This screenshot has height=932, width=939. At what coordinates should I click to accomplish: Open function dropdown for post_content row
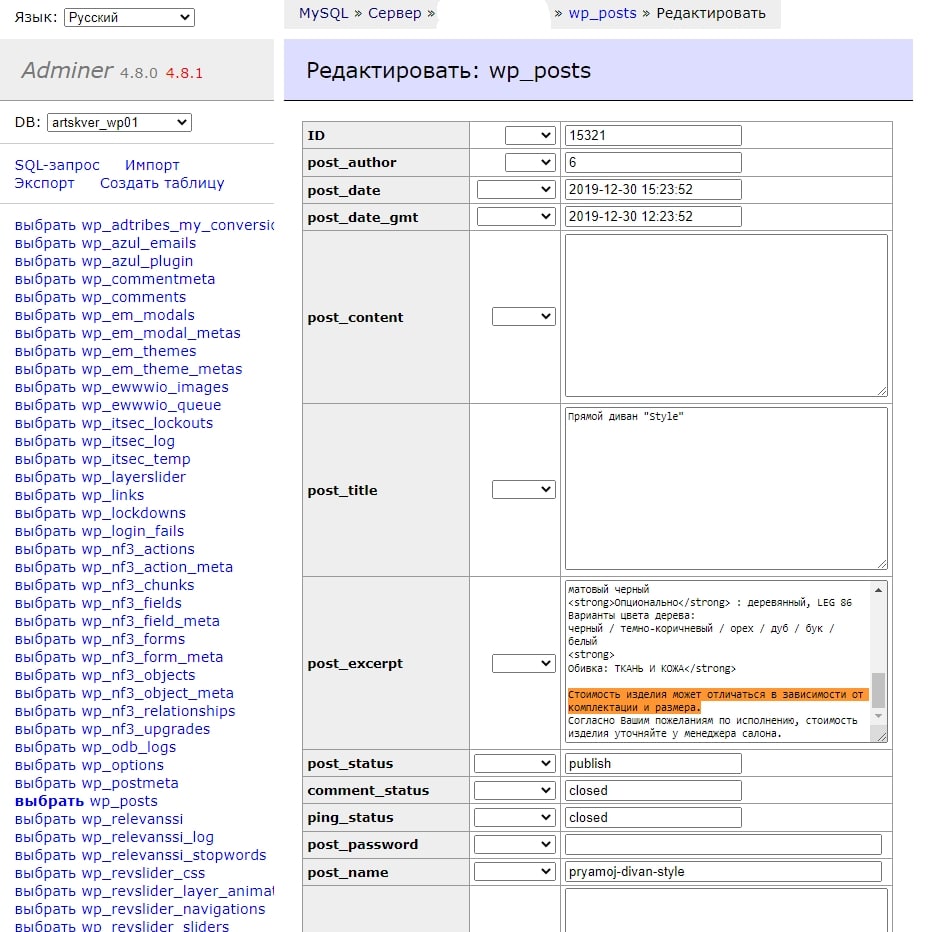coord(523,317)
